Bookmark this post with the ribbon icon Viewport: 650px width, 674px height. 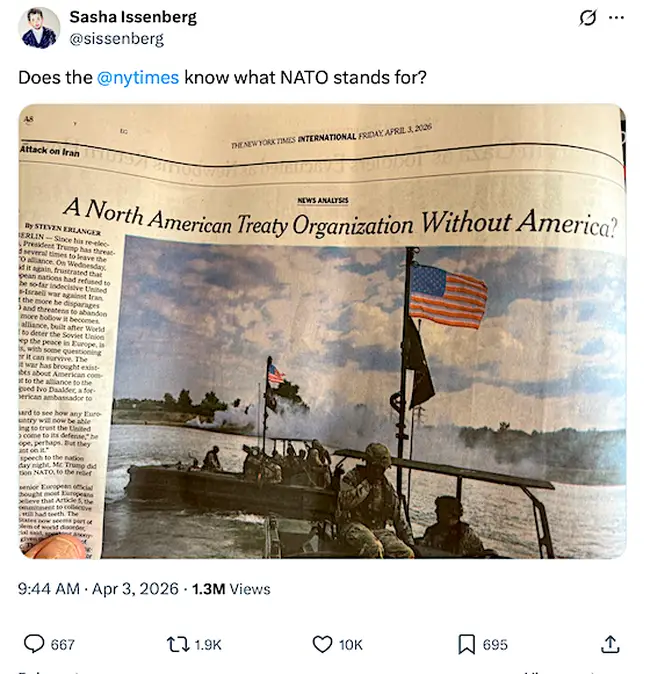click(x=466, y=644)
